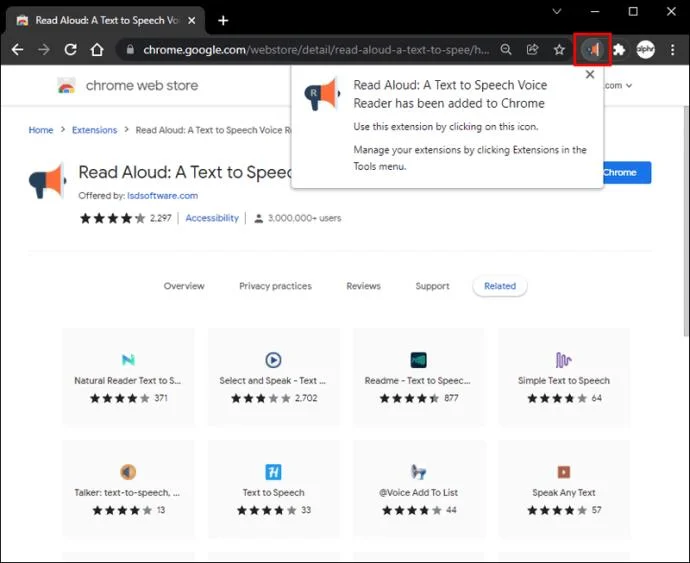Open the Read Aloud extension icon in toolbar
690x563 pixels.
coord(592,49)
